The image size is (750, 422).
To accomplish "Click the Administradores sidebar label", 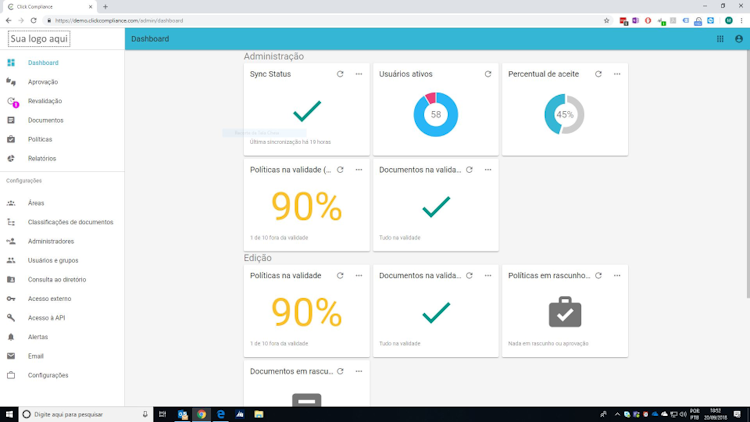I will tap(51, 241).
